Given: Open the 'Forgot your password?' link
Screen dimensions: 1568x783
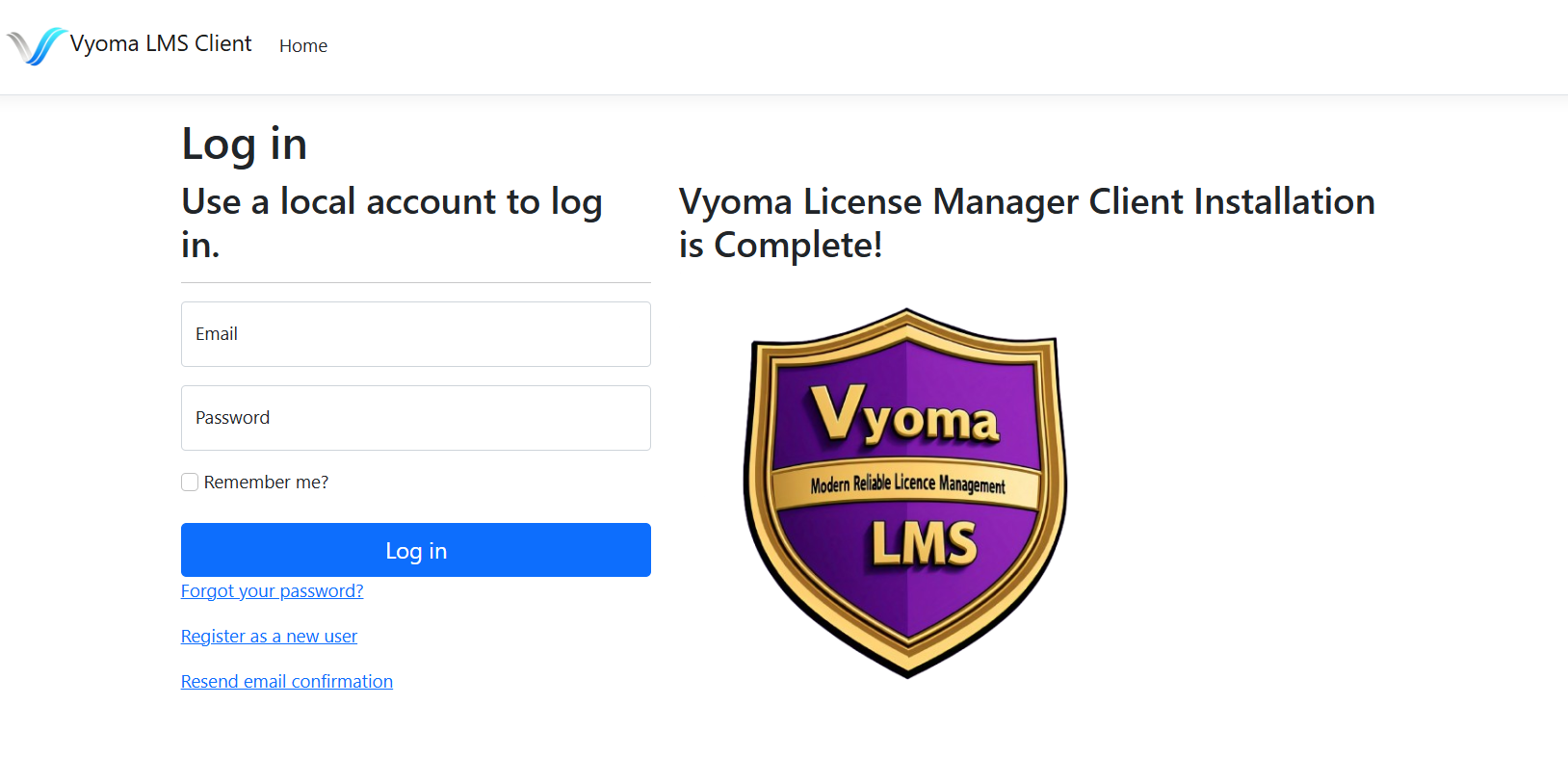Looking at the screenshot, I should tap(272, 590).
